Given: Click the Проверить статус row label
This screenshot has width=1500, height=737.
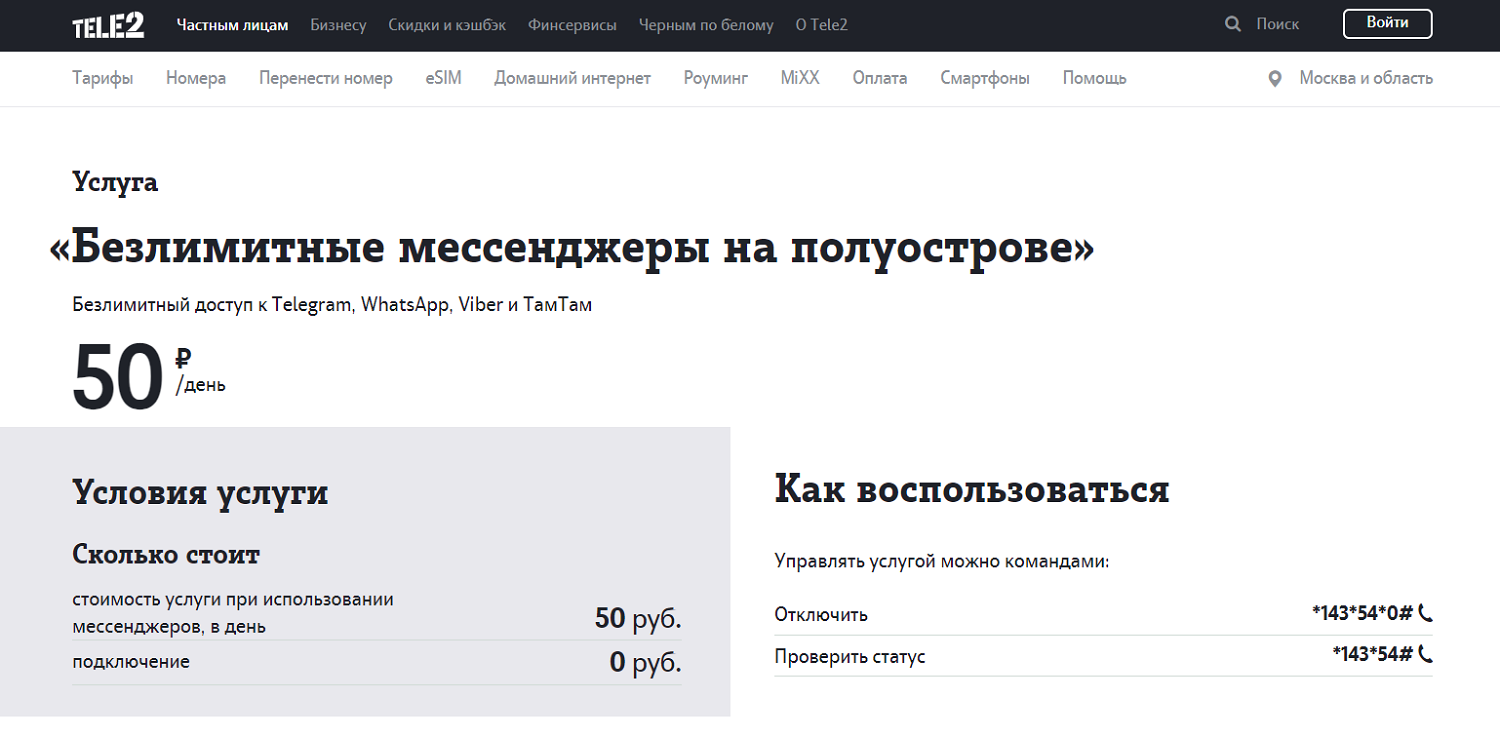Looking at the screenshot, I should point(850,657).
